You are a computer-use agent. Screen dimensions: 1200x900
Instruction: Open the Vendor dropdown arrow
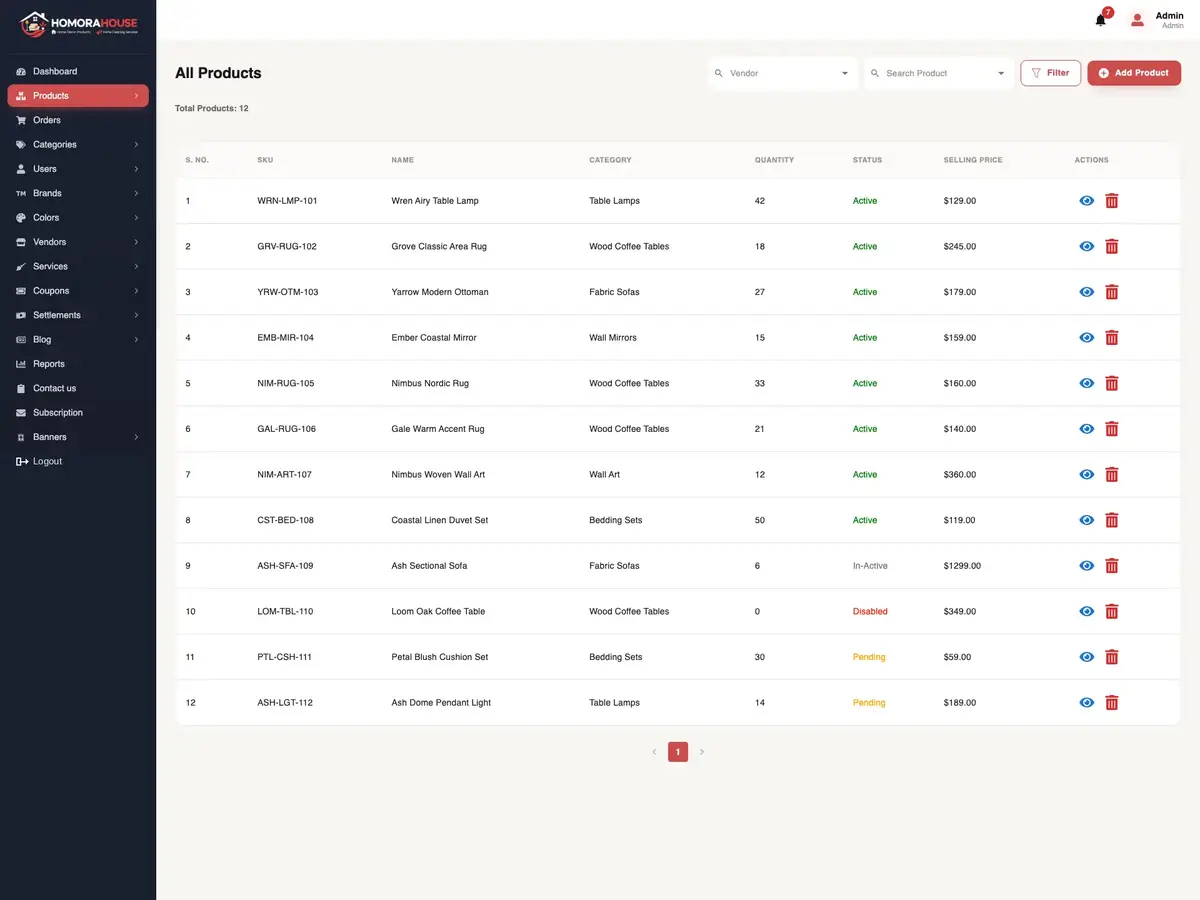(845, 73)
